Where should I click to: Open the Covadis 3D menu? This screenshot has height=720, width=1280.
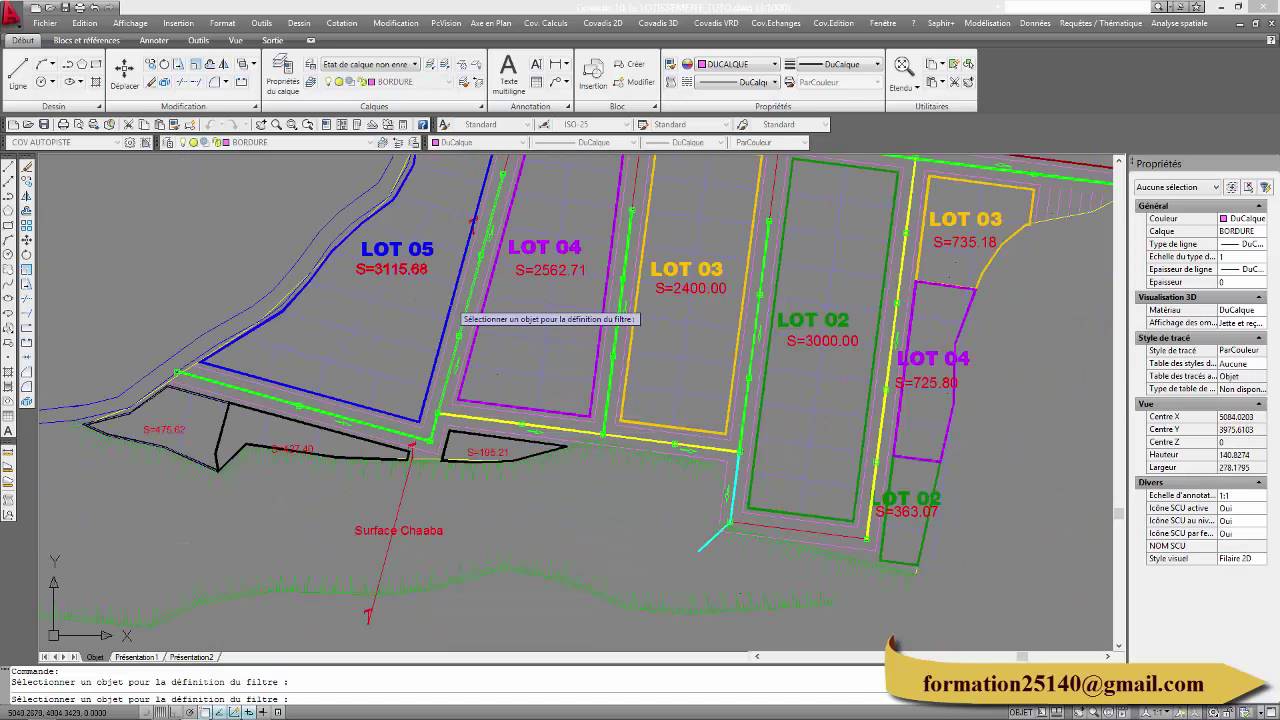(x=658, y=23)
